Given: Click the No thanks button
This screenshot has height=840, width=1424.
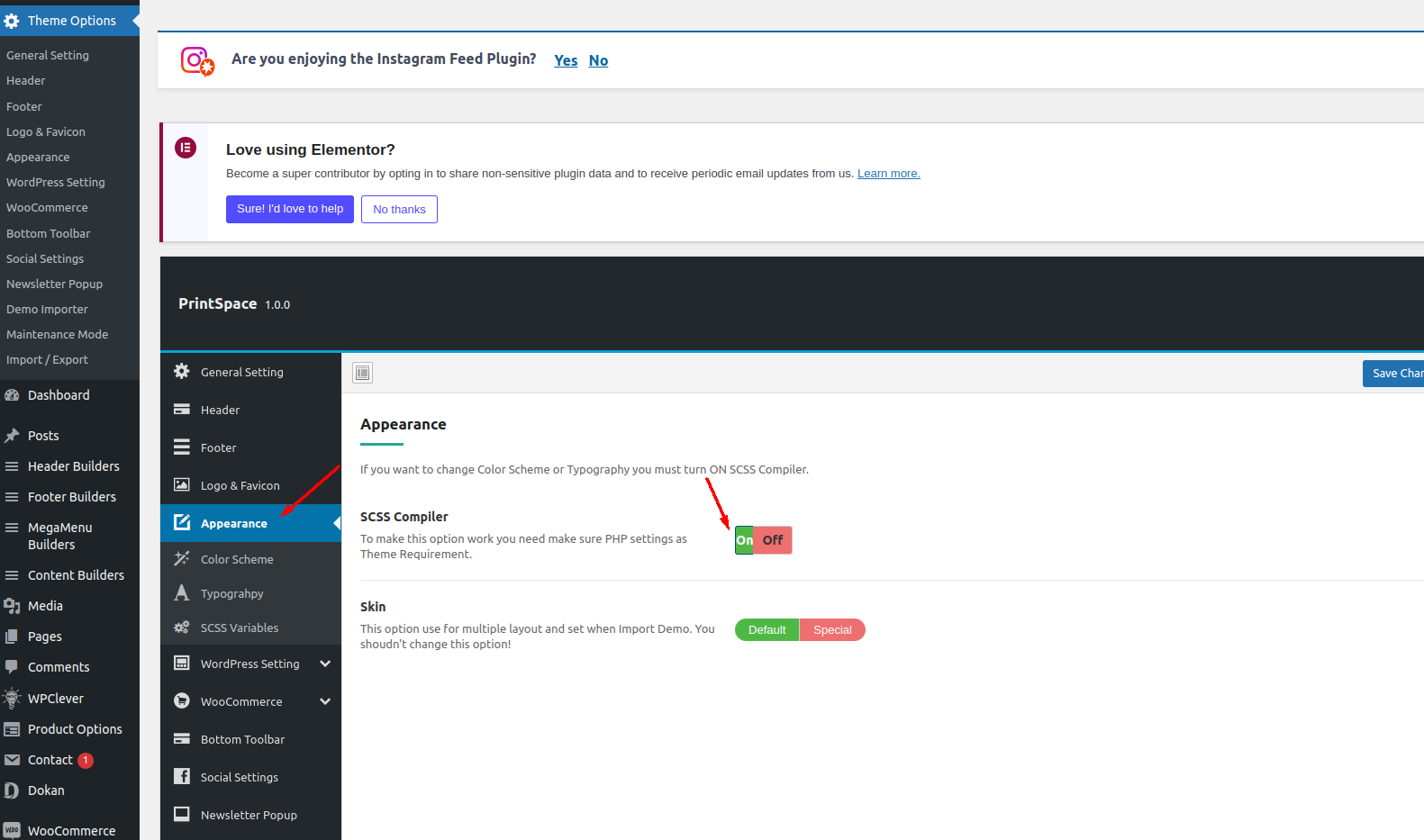Looking at the screenshot, I should point(399,209).
